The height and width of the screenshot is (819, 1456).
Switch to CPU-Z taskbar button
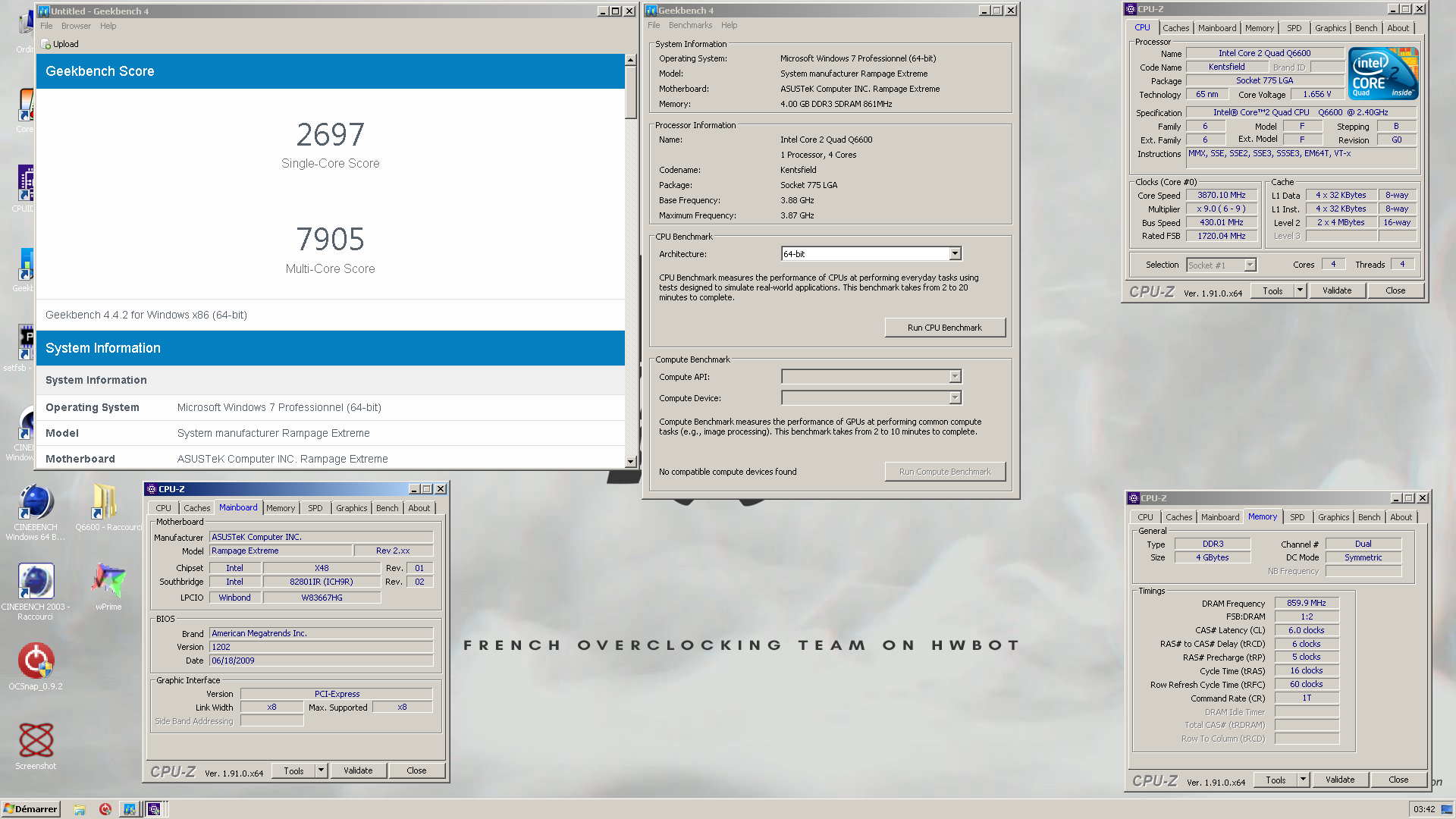154,809
